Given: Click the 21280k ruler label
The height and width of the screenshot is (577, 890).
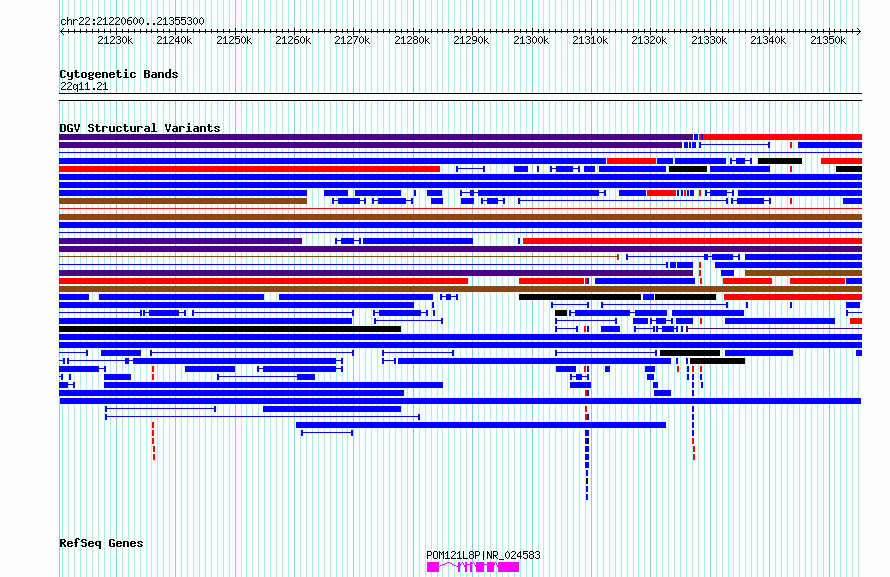Looking at the screenshot, I should click(x=412, y=40).
